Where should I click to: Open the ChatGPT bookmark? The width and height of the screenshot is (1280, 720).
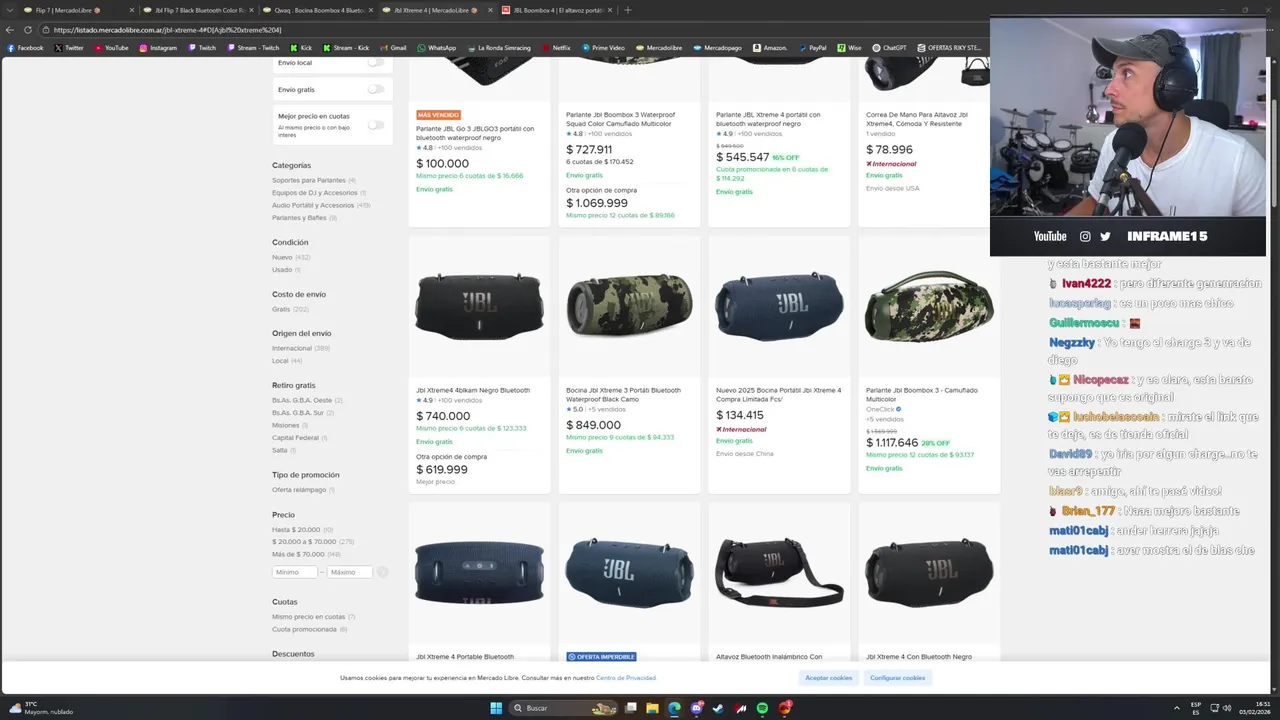coord(889,47)
